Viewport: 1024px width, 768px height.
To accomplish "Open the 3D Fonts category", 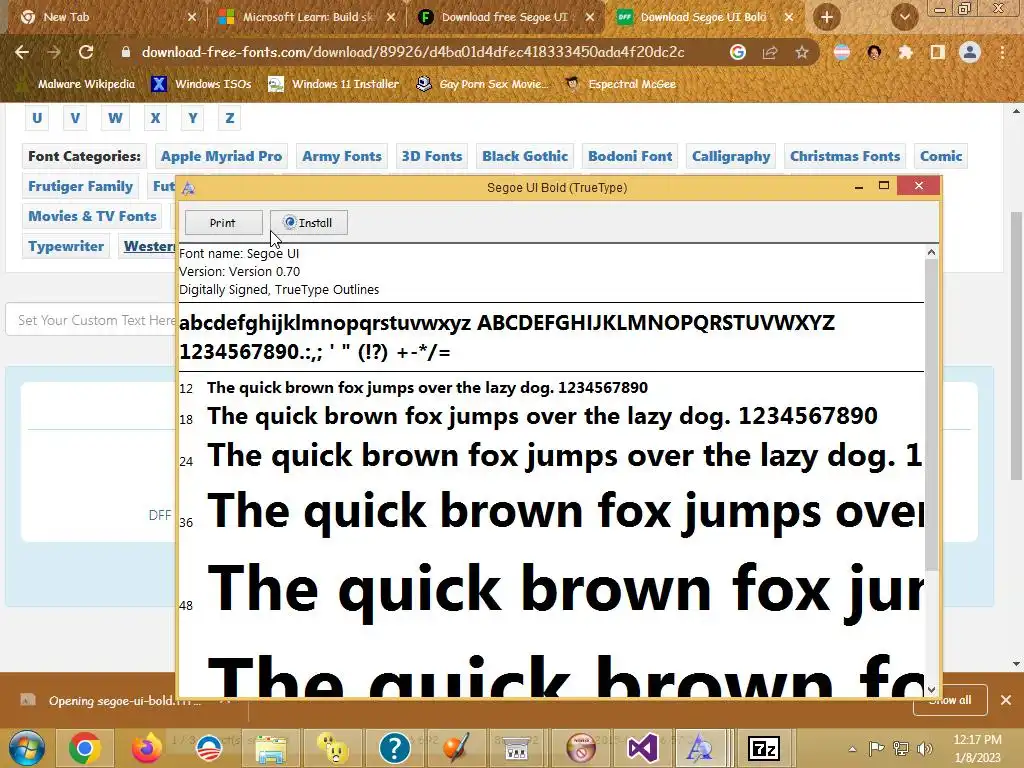I will pos(432,157).
